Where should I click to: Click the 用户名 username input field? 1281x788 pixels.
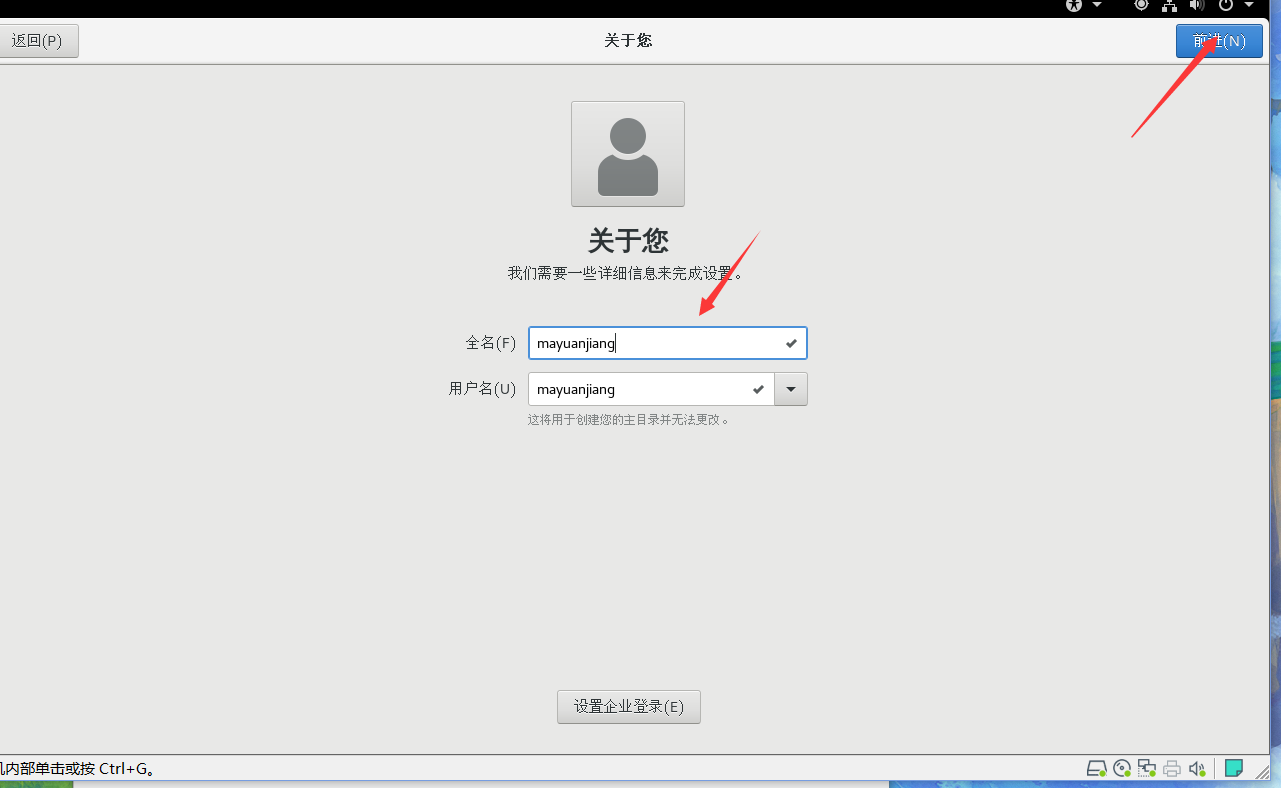pos(651,389)
